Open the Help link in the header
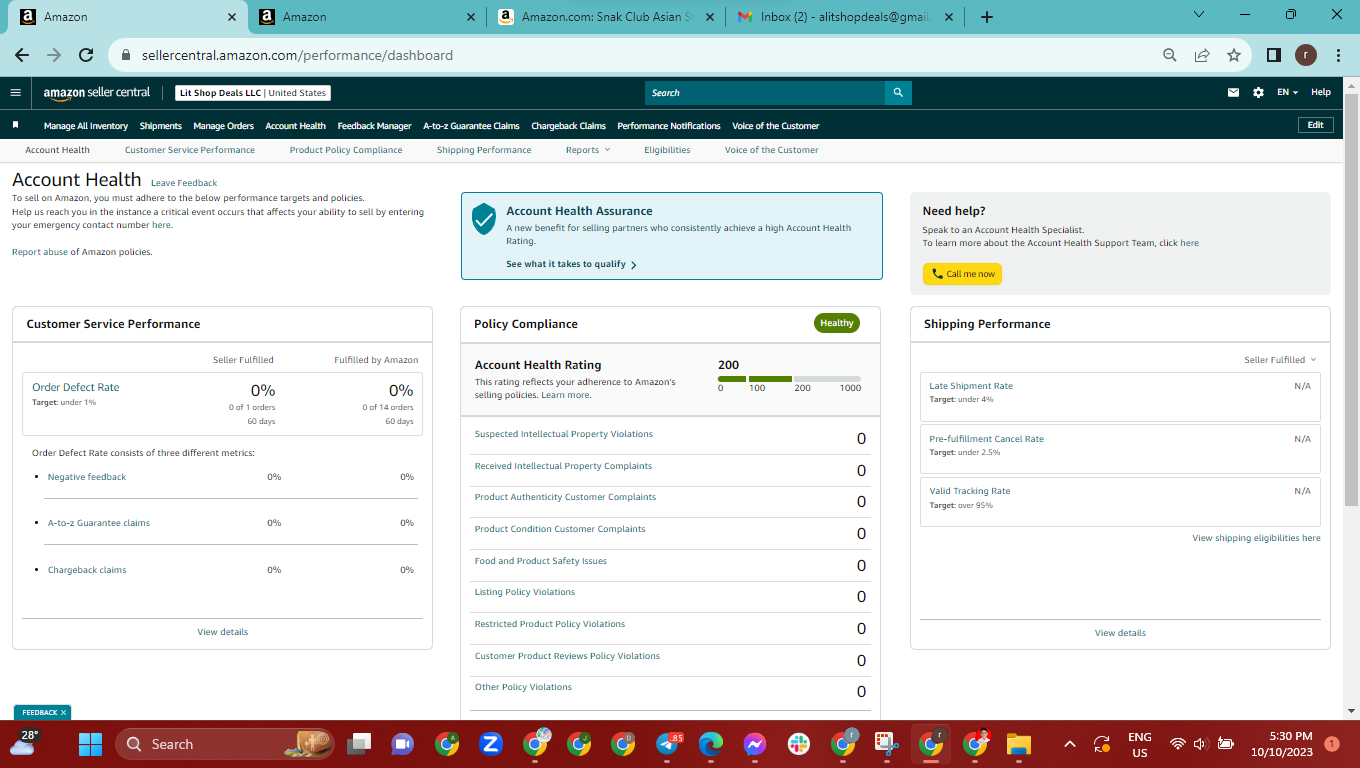The width and height of the screenshot is (1360, 768). 1321,93
